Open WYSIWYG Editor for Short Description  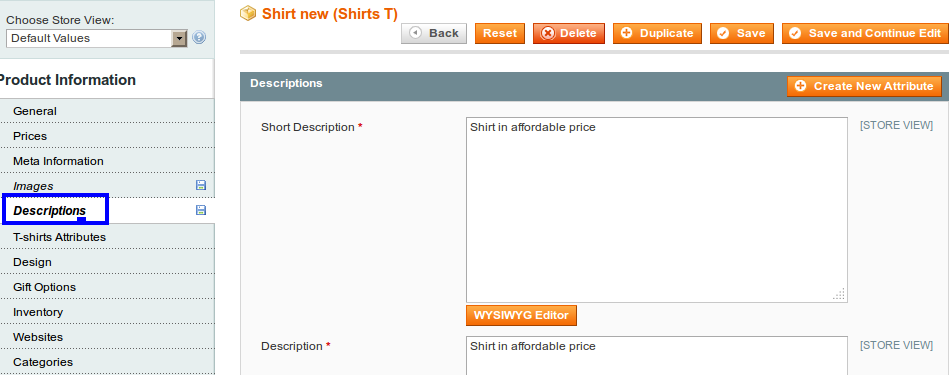(522, 316)
